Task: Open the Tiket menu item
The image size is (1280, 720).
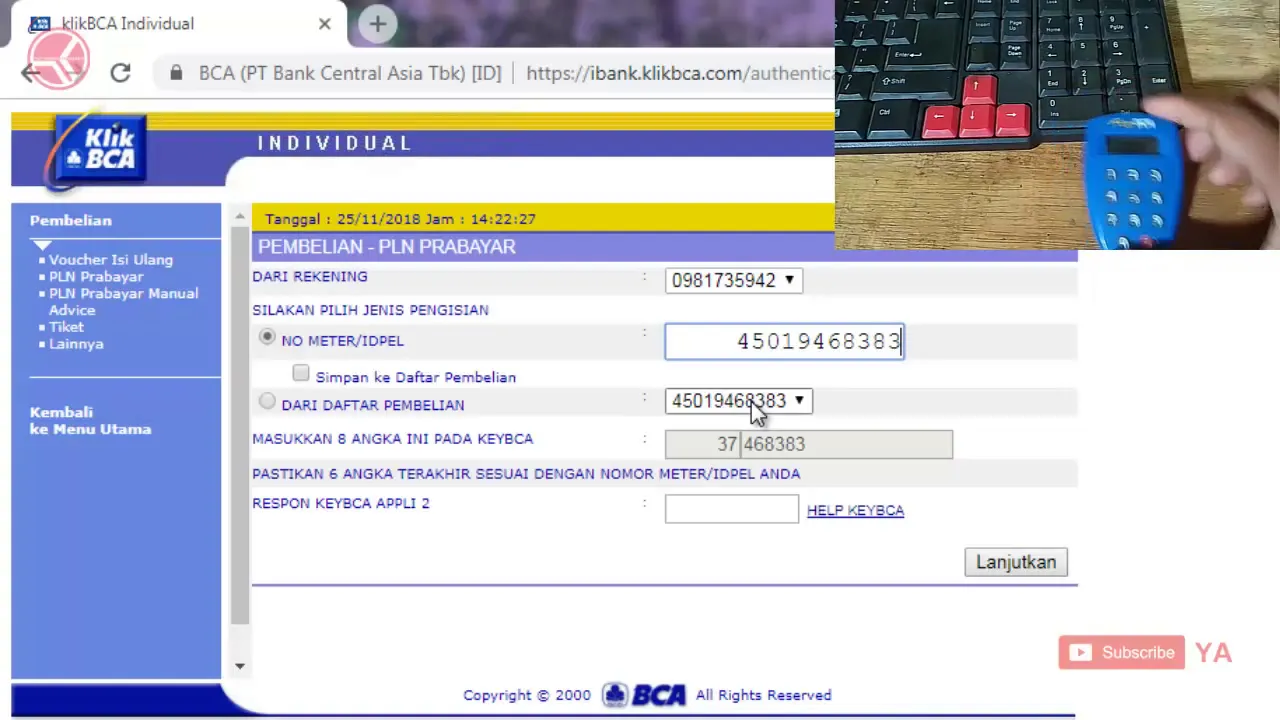Action: pyautogui.click(x=66, y=326)
